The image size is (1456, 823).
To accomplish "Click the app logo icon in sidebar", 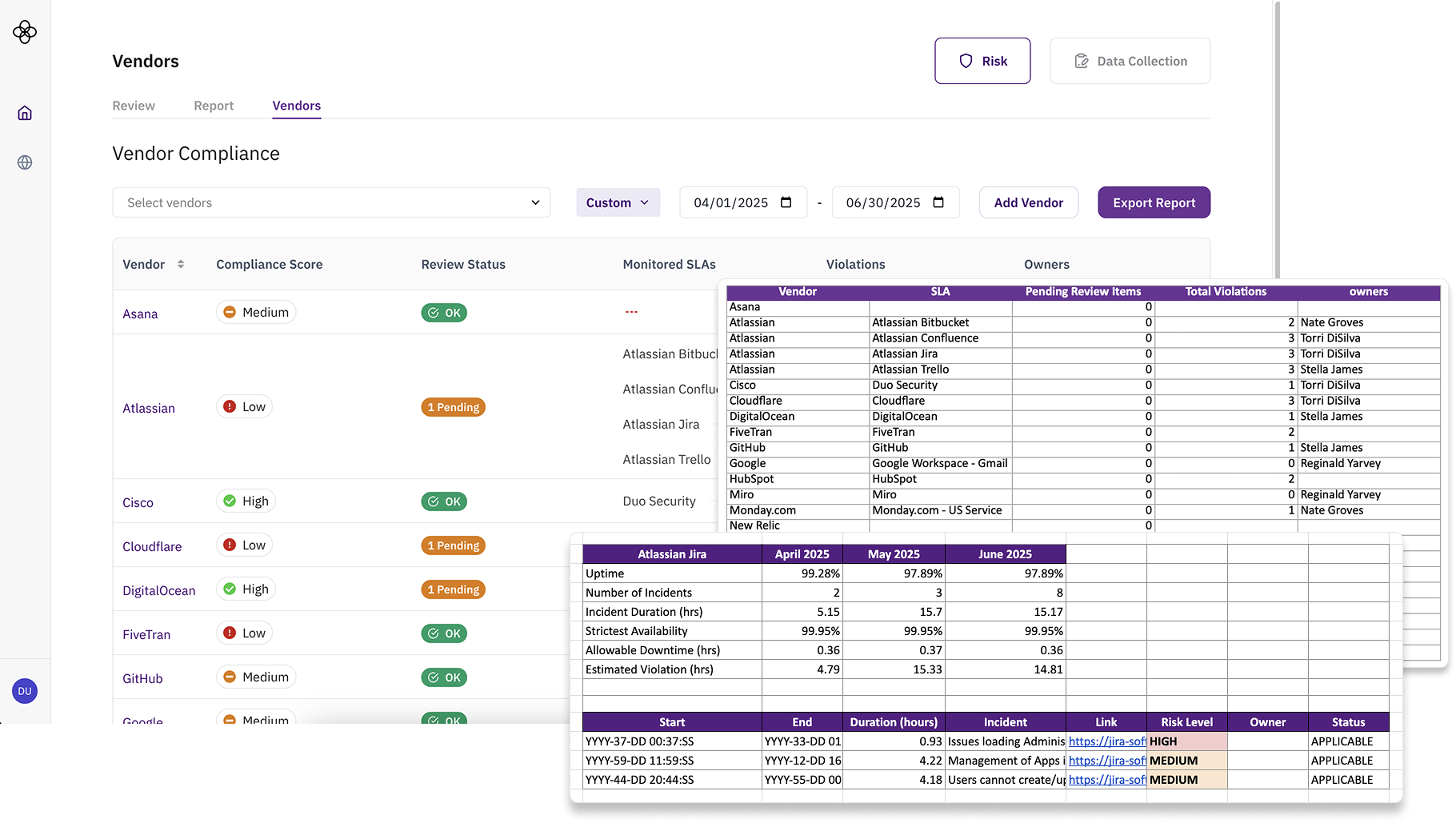I will coord(25,32).
